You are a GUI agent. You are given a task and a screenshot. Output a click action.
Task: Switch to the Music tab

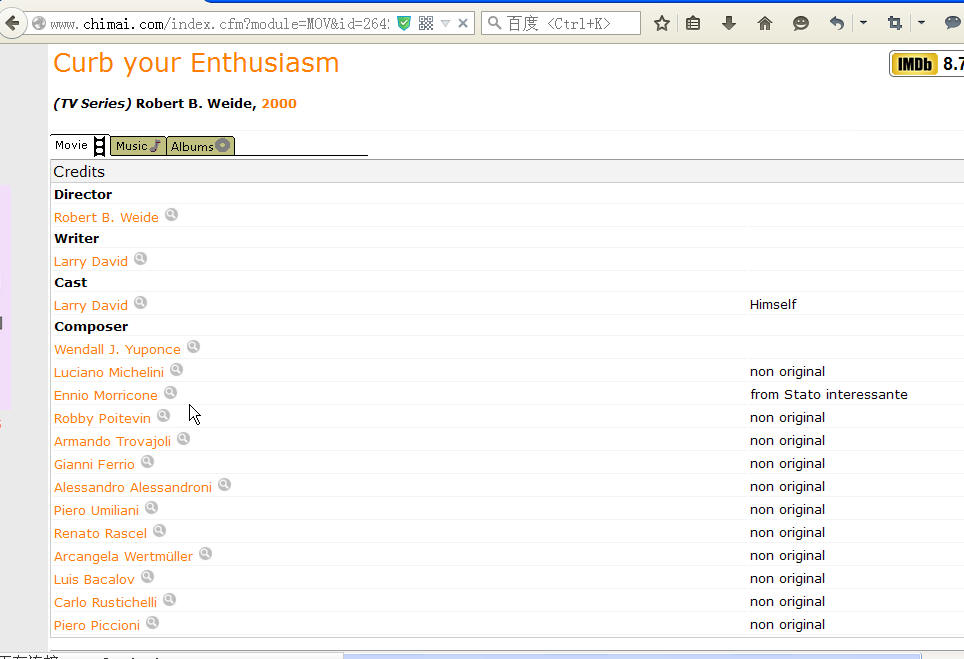click(138, 146)
